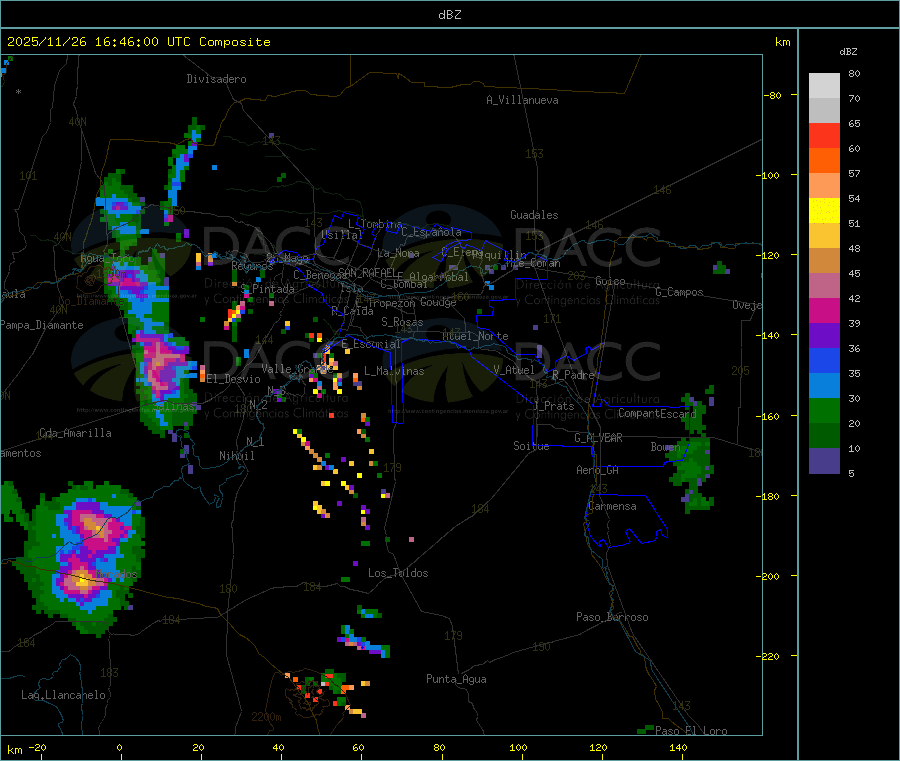The height and width of the screenshot is (761, 900).
Task: Select the 'Carmensa' map label
Action: [x=612, y=506]
